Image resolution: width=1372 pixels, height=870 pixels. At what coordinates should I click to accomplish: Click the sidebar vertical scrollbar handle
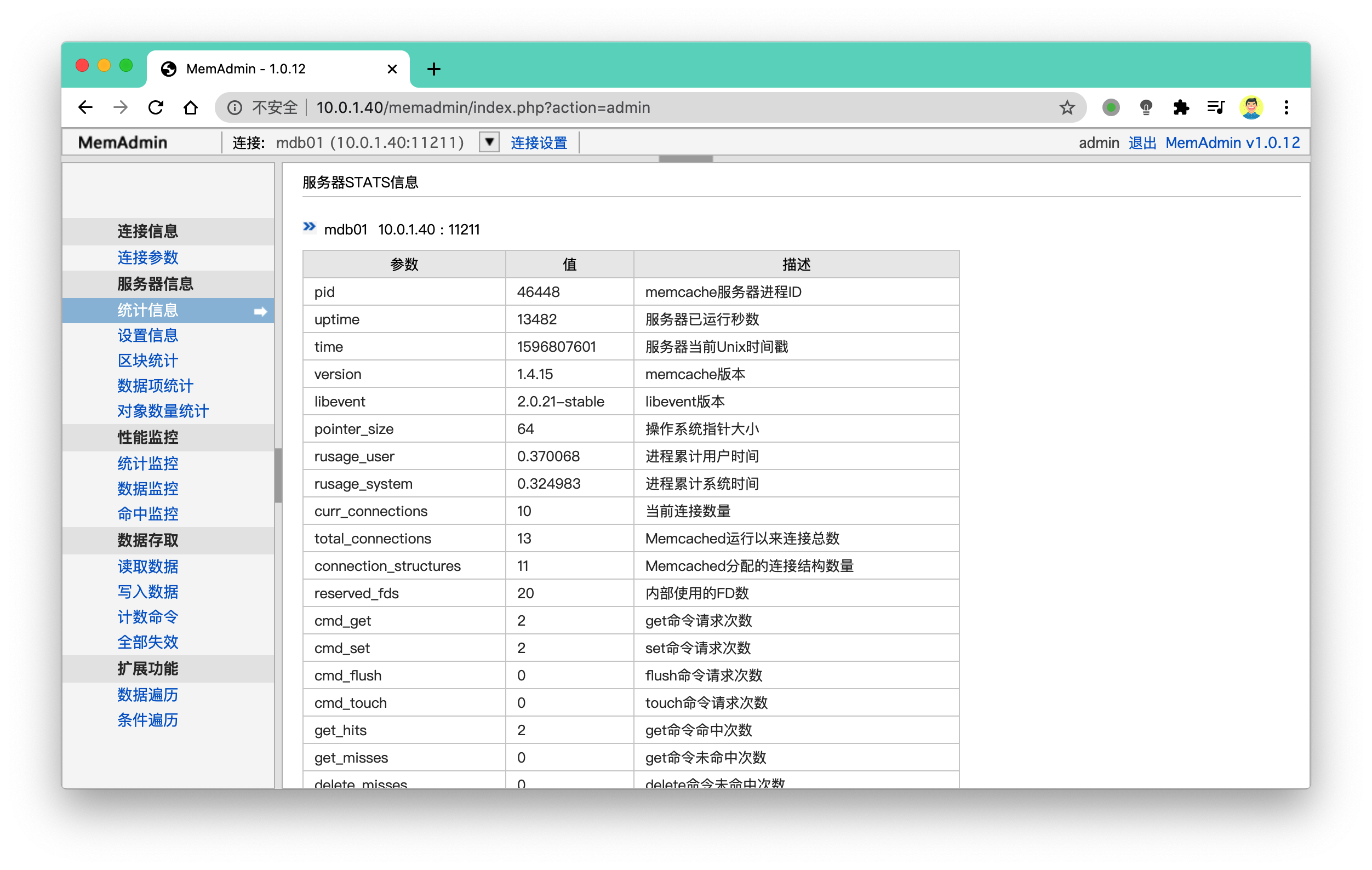click(x=278, y=476)
